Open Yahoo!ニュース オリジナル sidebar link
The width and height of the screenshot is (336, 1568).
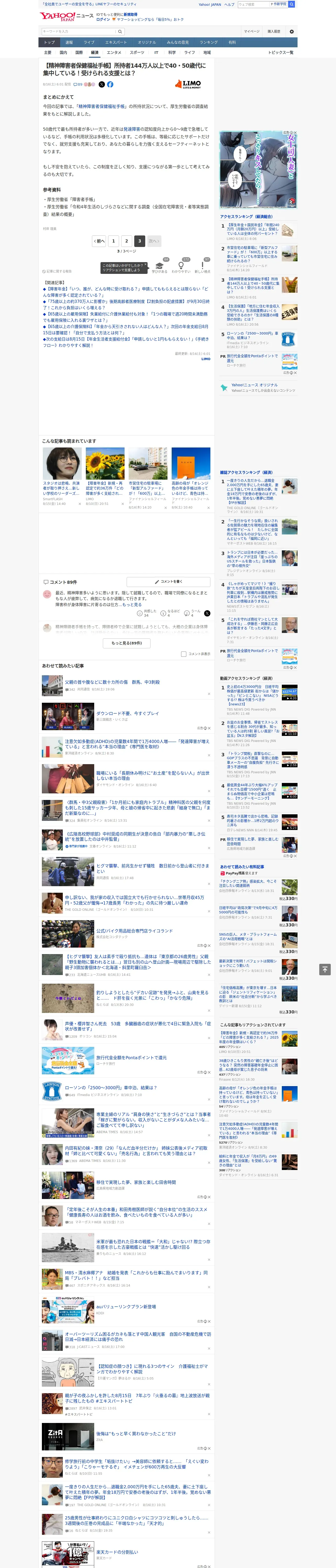click(x=254, y=385)
